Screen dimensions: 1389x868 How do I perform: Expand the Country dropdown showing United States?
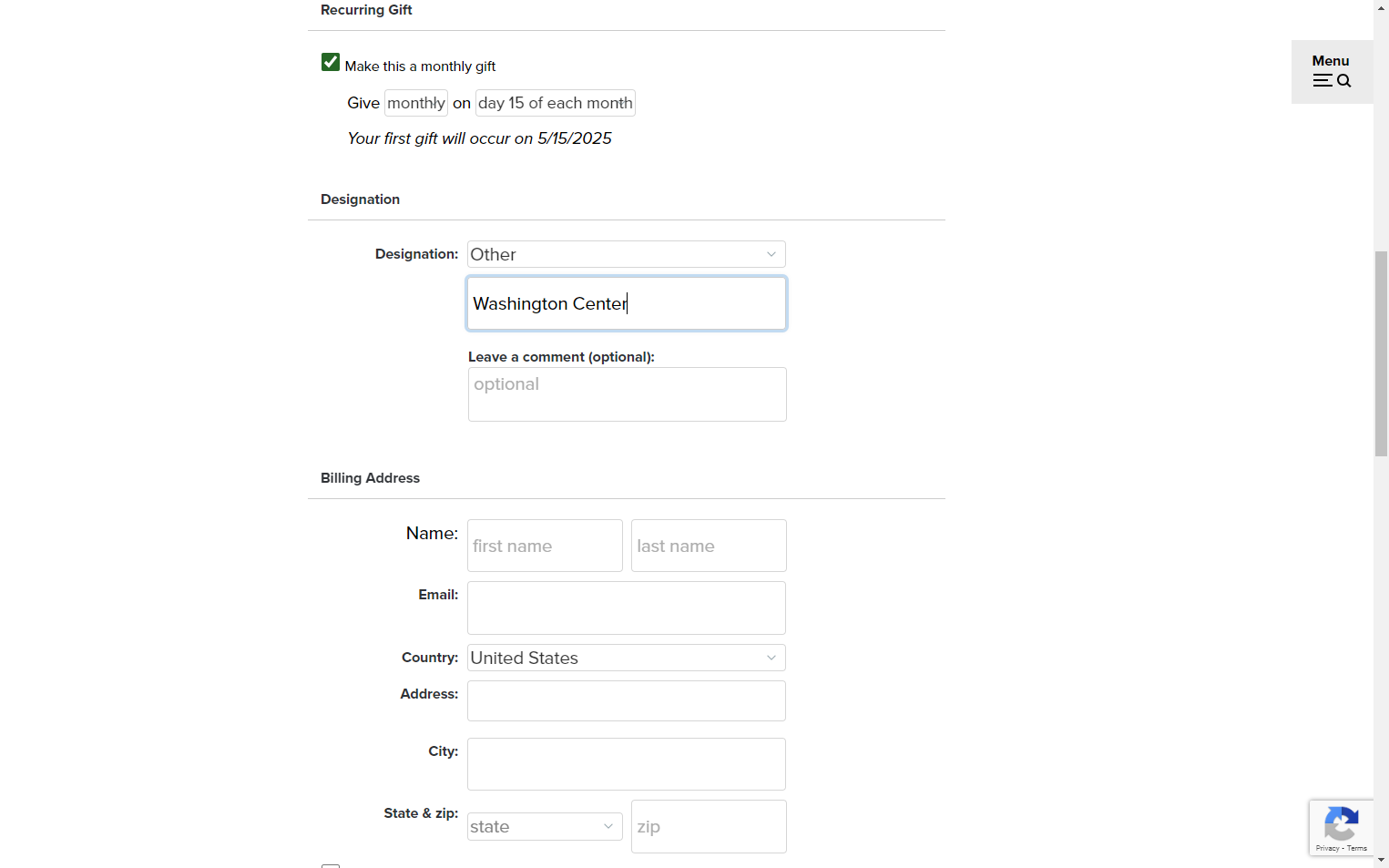(627, 658)
